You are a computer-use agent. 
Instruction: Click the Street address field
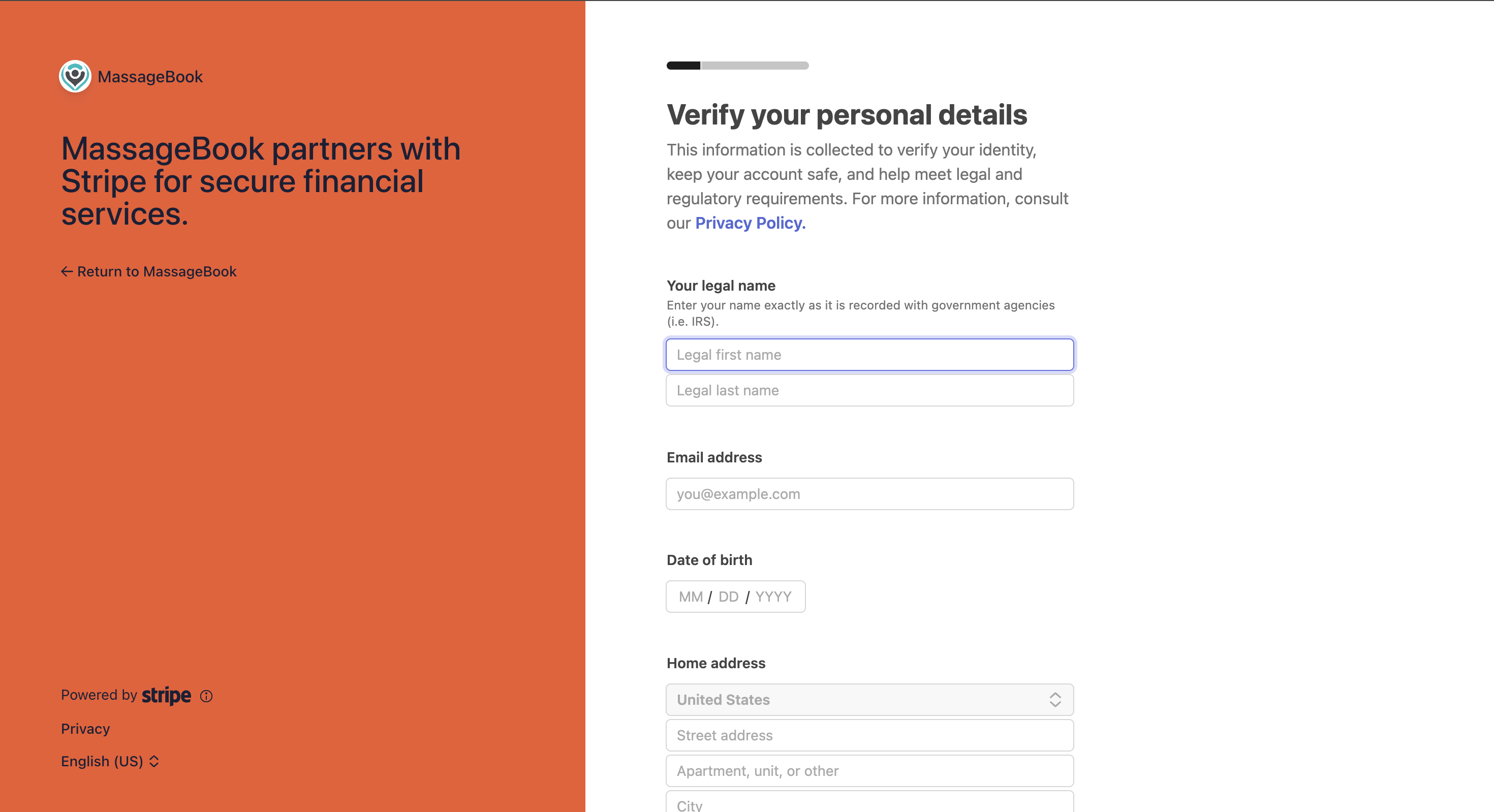(869, 735)
